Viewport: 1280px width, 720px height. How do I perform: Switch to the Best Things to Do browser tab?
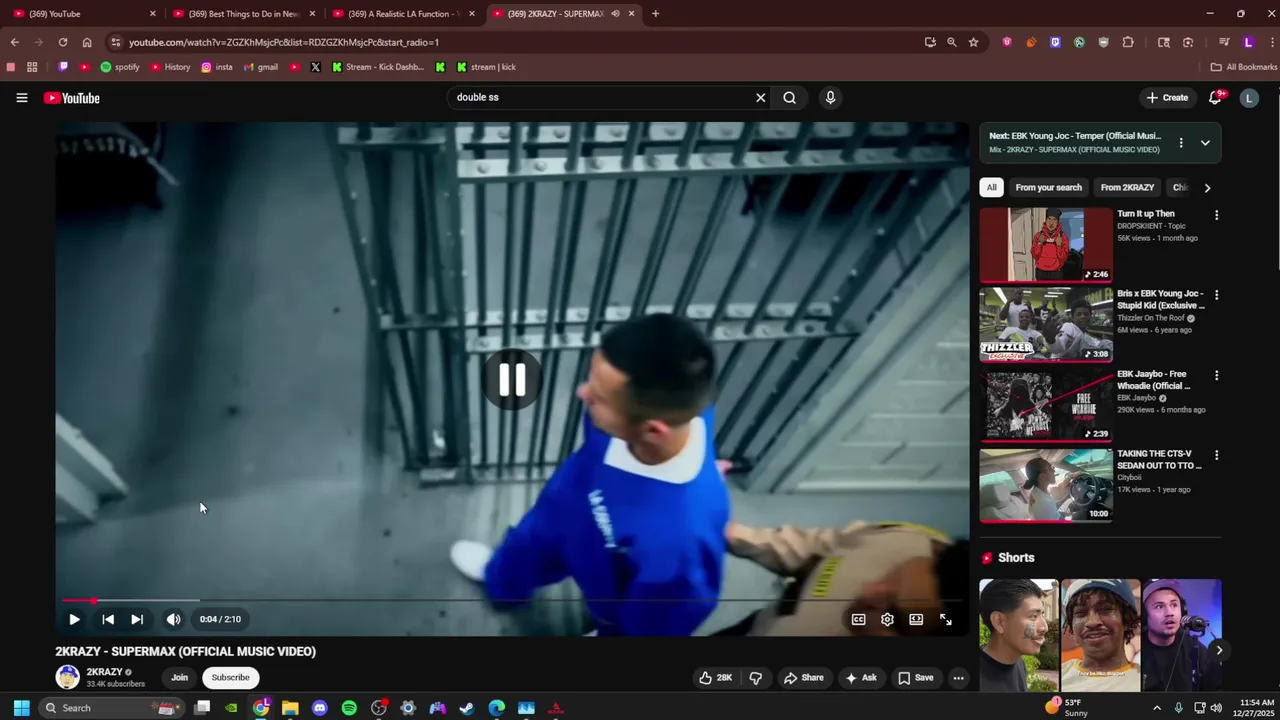coord(244,14)
